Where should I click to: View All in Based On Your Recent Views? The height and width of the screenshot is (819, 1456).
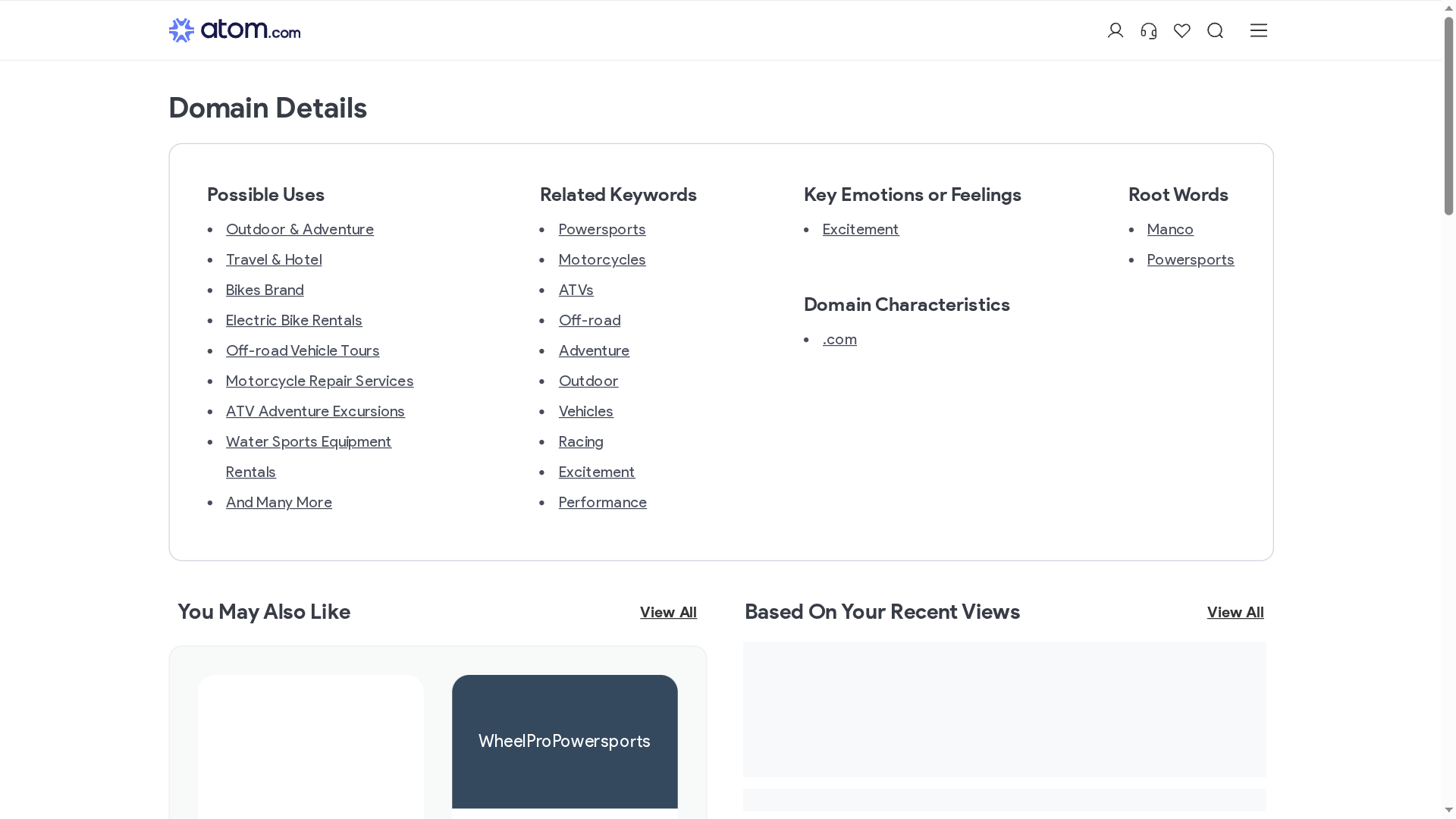(1235, 612)
